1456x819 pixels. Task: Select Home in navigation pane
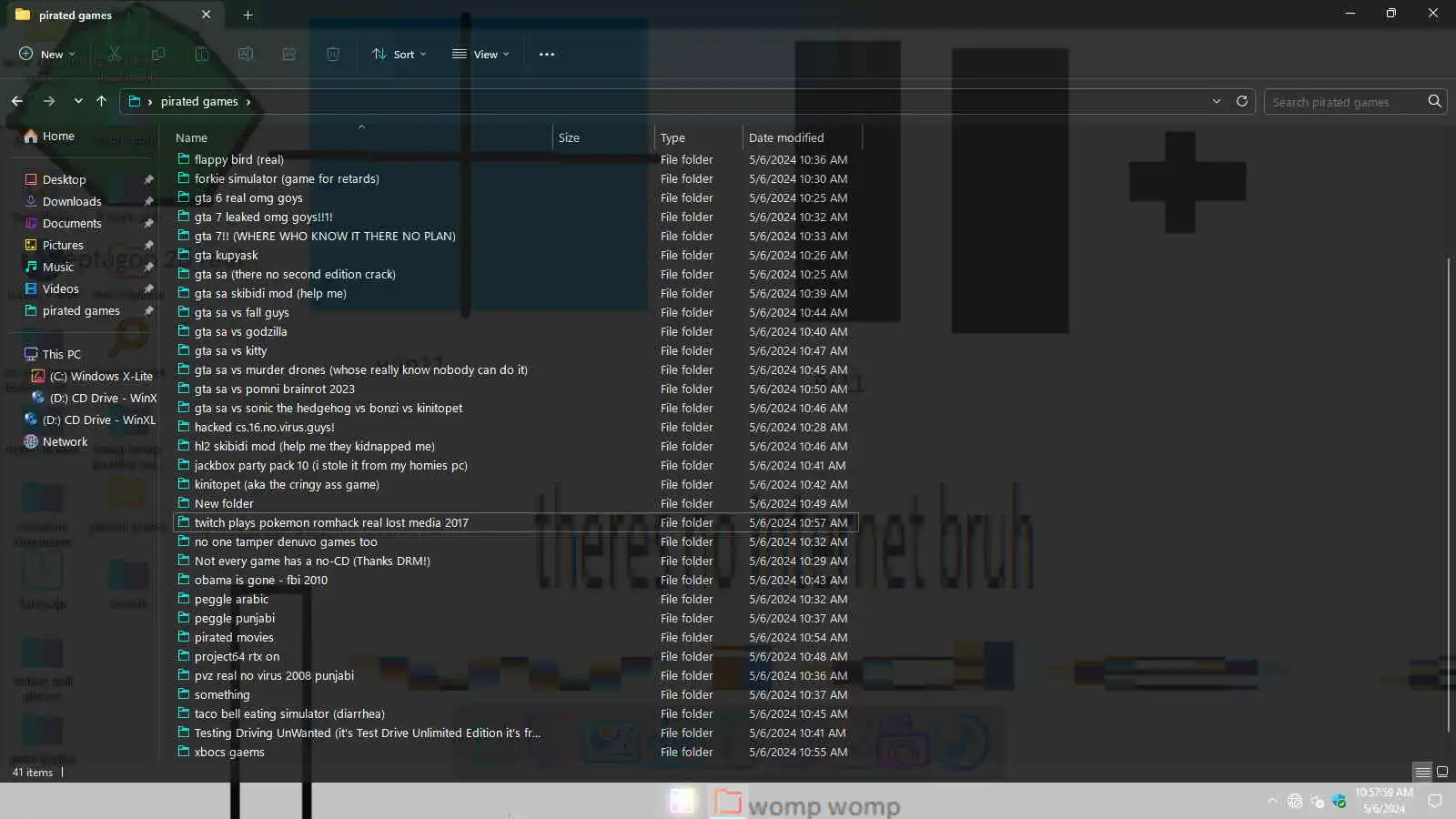(x=58, y=136)
